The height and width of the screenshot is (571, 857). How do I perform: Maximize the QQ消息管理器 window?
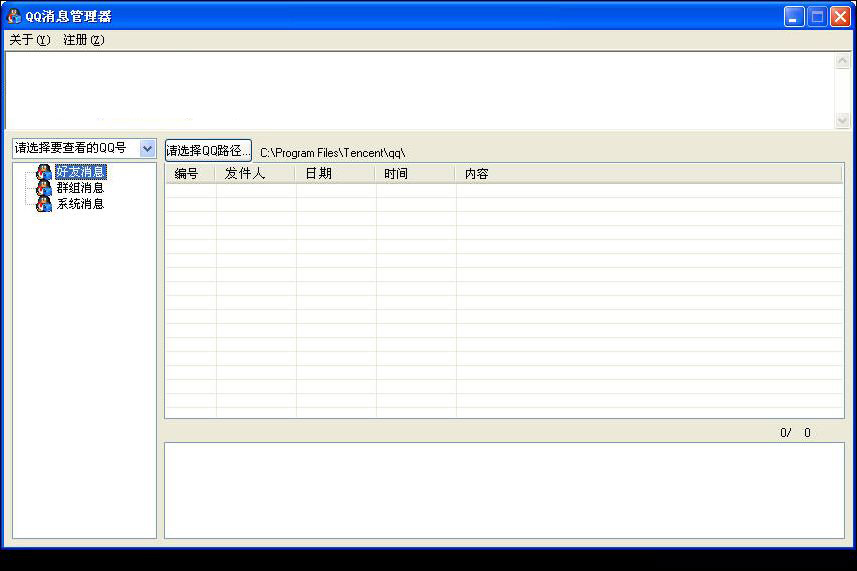point(817,17)
